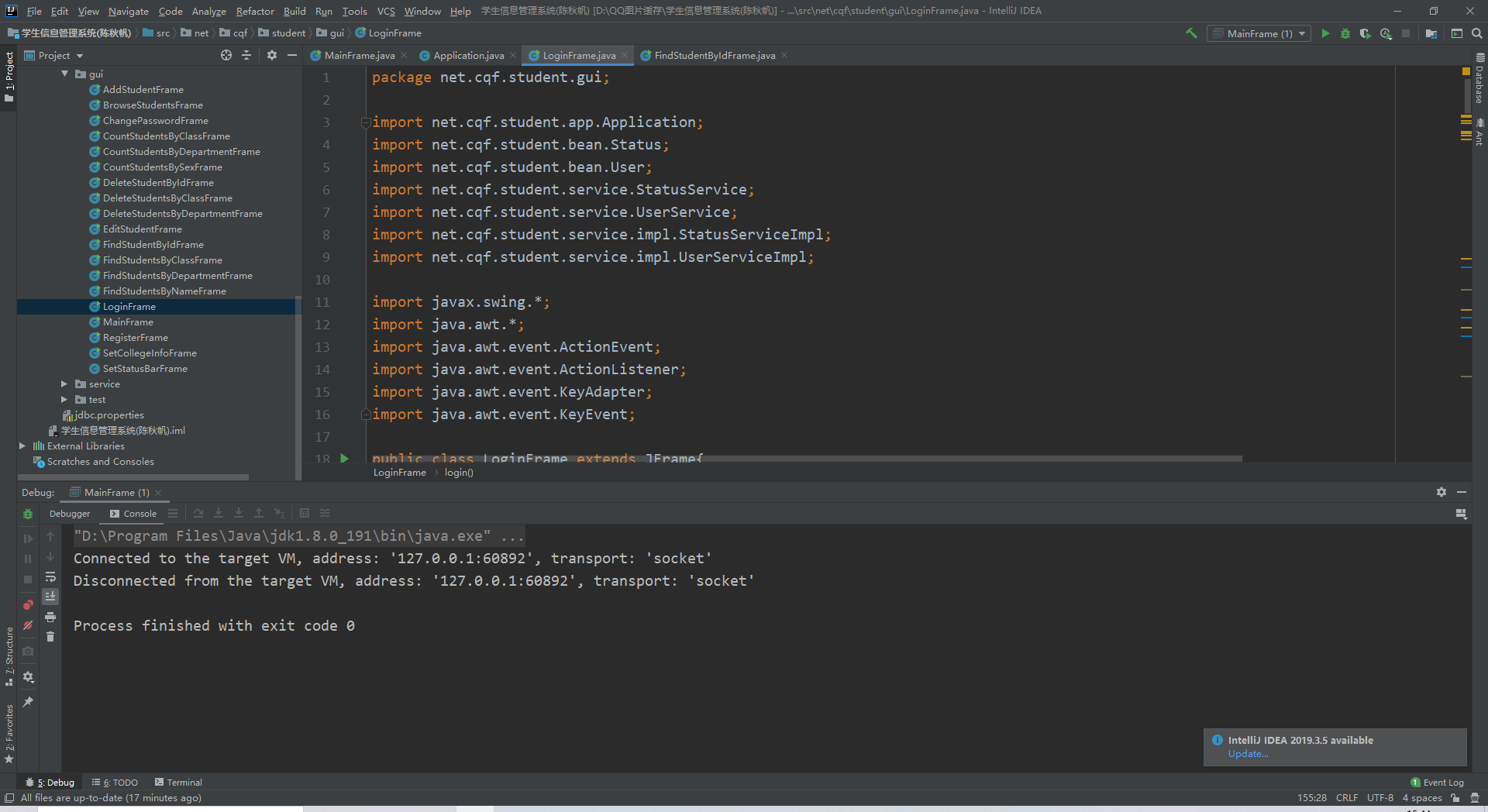Open Search Everywhere magnifier icon

[1477, 33]
